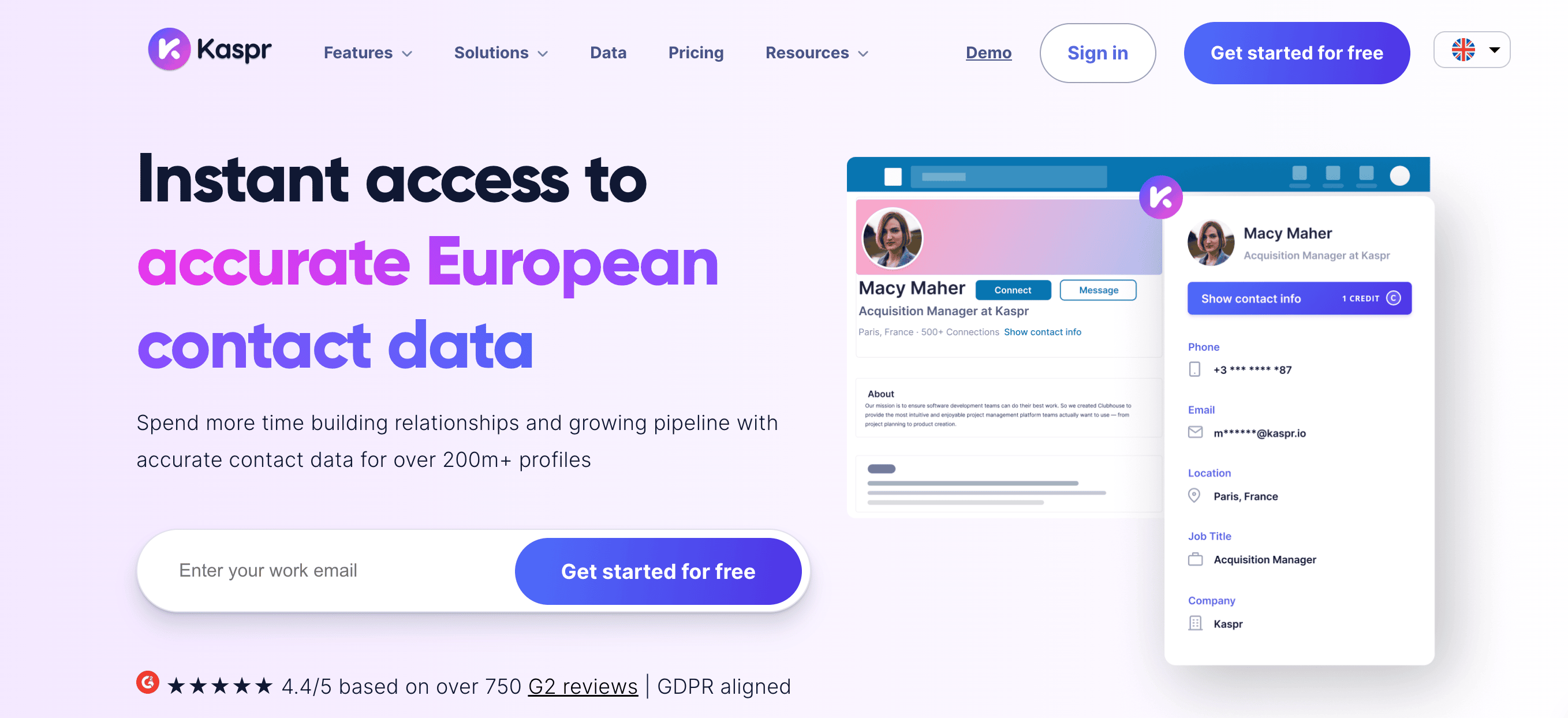The image size is (1568, 718).
Task: Click the G2 logo badge icon
Action: pos(148,683)
